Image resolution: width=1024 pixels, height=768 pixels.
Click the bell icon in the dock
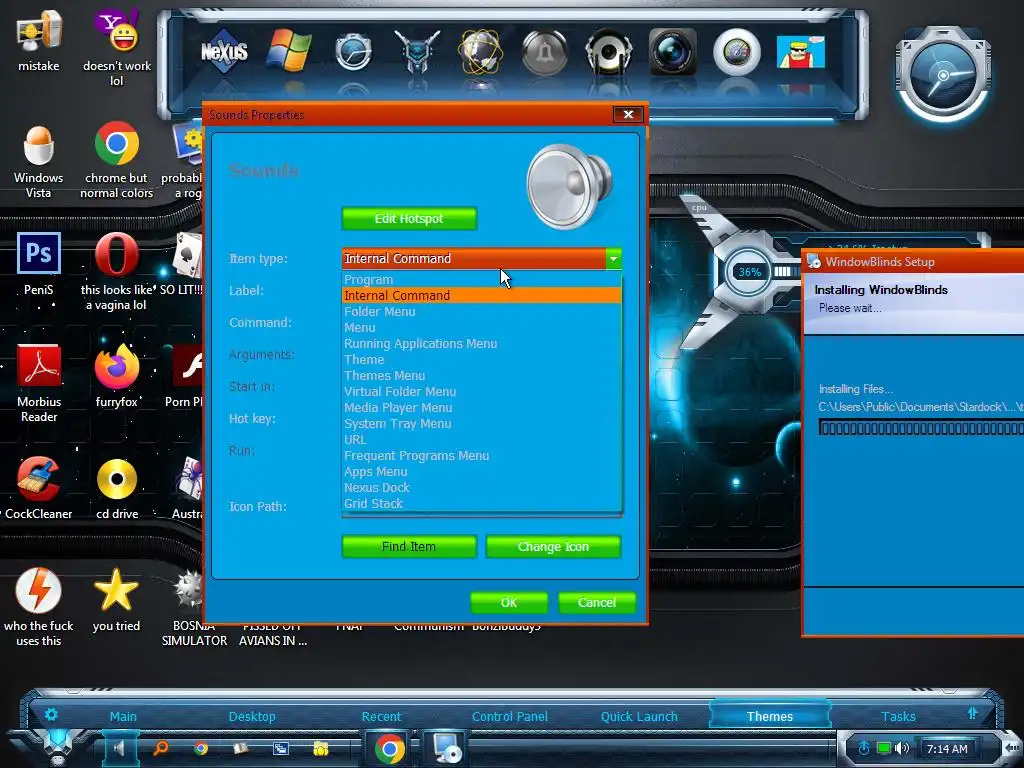(545, 51)
